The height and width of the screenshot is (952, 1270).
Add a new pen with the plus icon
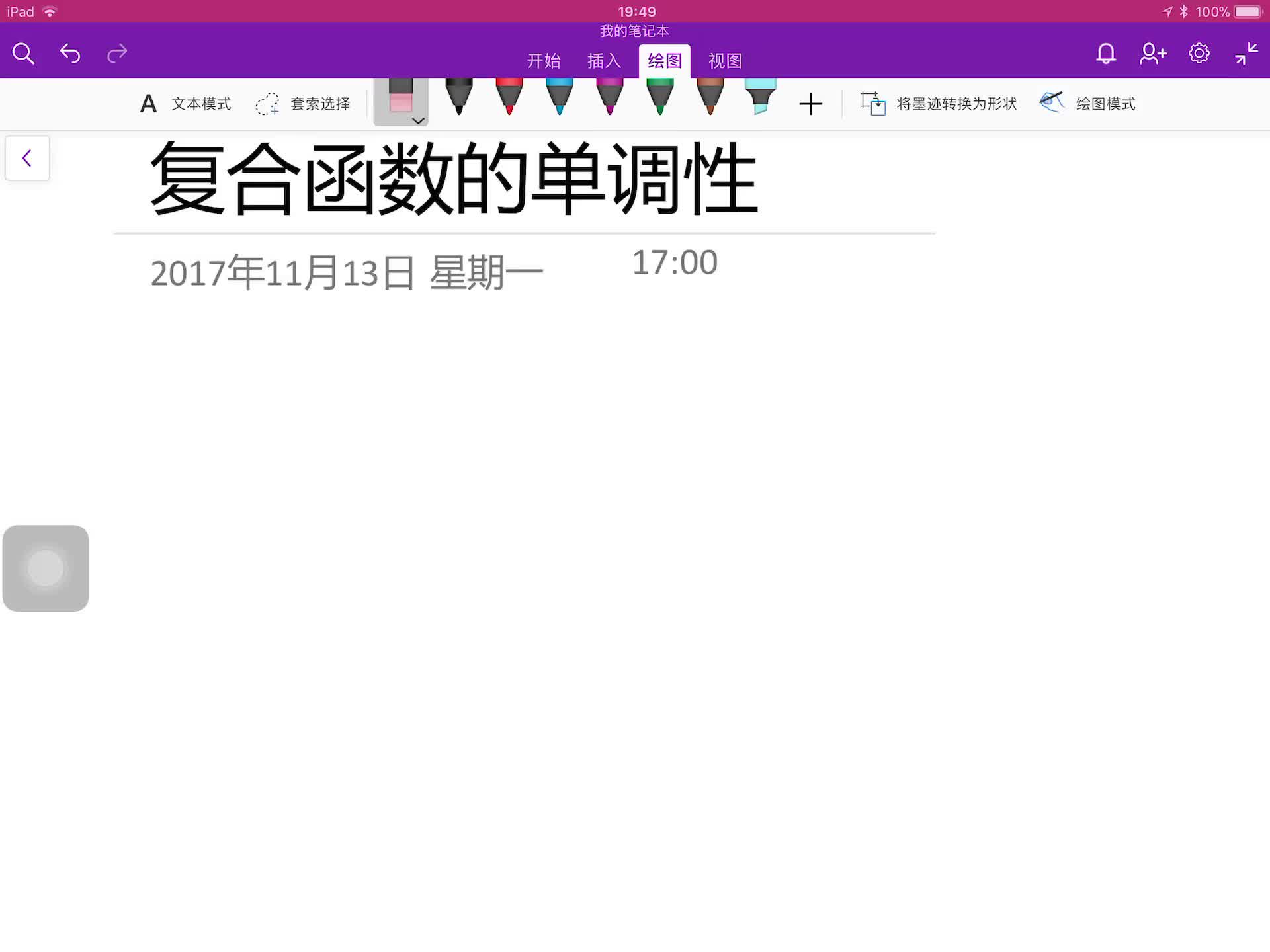pos(811,104)
